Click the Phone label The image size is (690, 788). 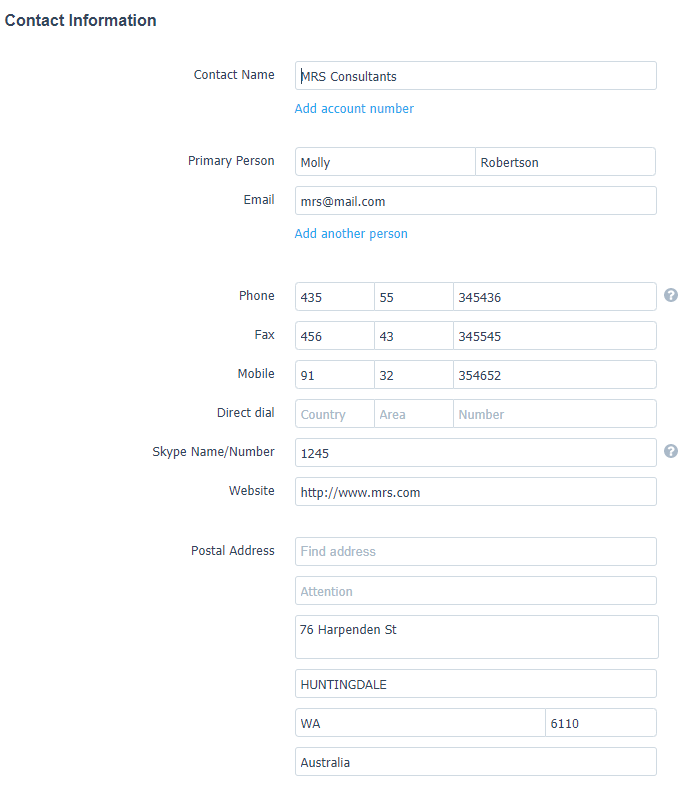tap(257, 296)
